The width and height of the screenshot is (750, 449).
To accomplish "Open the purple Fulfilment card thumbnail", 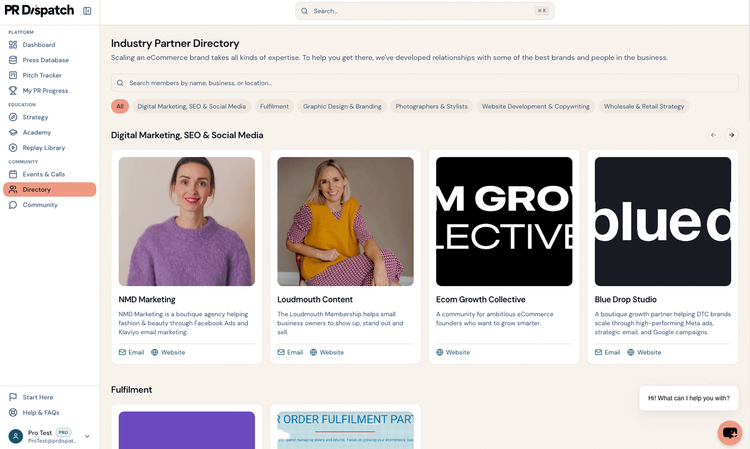I will 187,430.
